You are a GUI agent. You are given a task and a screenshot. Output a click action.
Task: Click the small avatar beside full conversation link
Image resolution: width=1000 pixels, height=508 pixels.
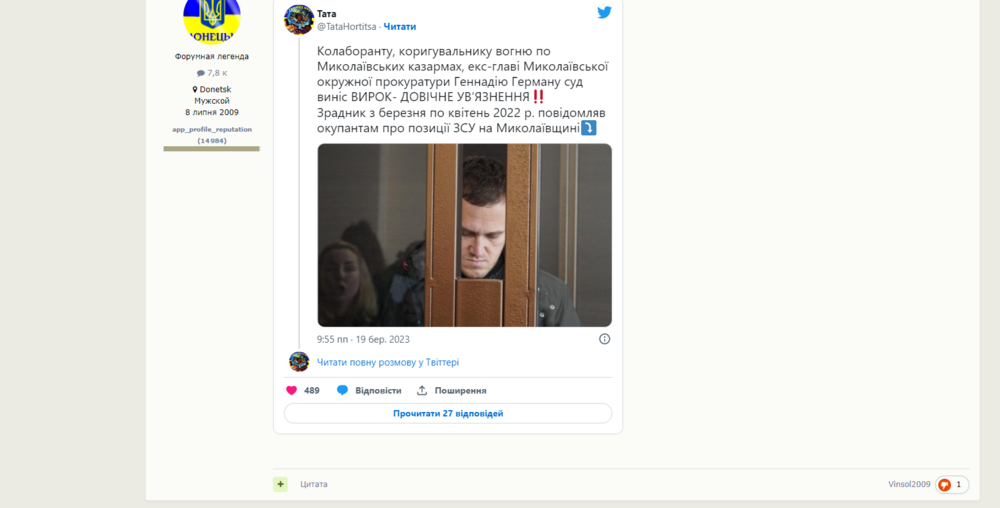click(299, 361)
